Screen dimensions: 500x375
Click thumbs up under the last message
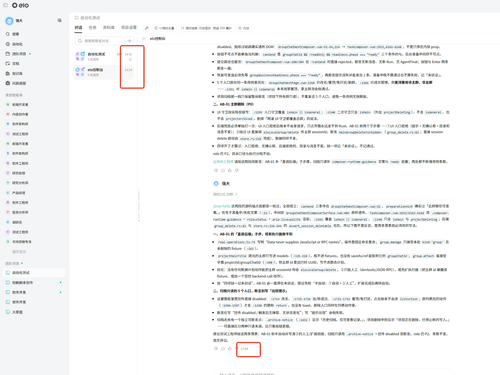pyautogui.click(x=230, y=349)
